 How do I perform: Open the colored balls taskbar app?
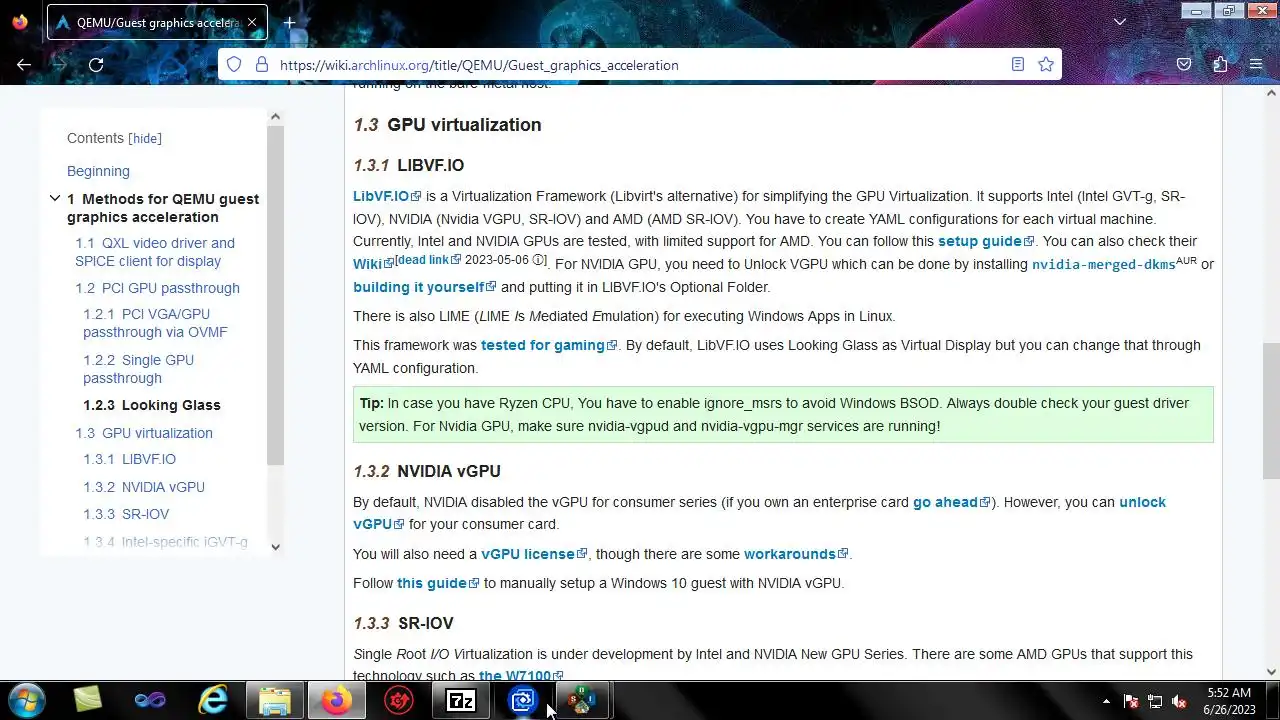582,700
